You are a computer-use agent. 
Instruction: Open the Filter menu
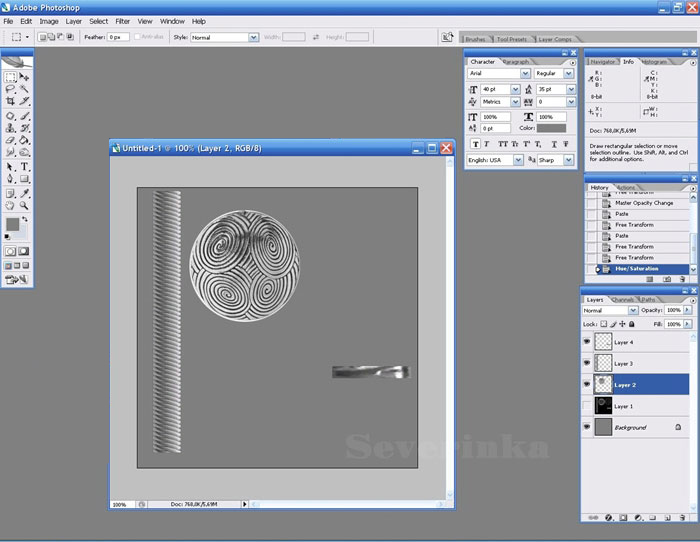point(122,21)
